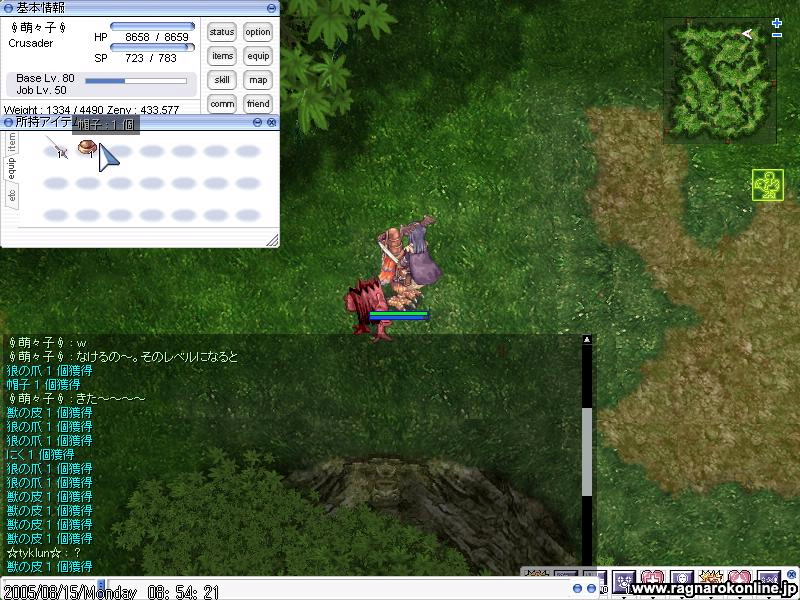
Task: Click chat line '§萌々子§ : きた～～～～'
Action: click(76, 398)
